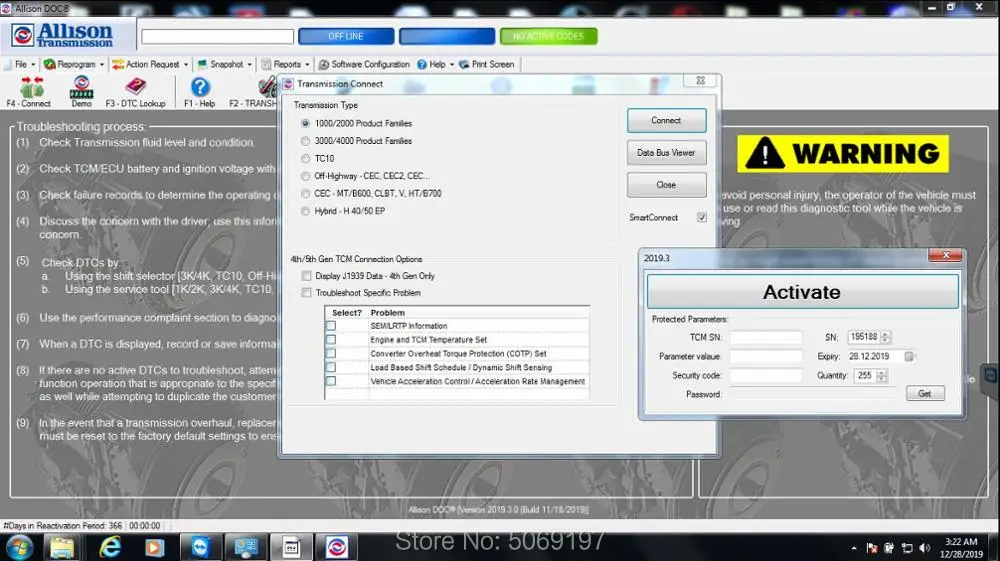Click the blank top header text box

pyautogui.click(x=217, y=37)
